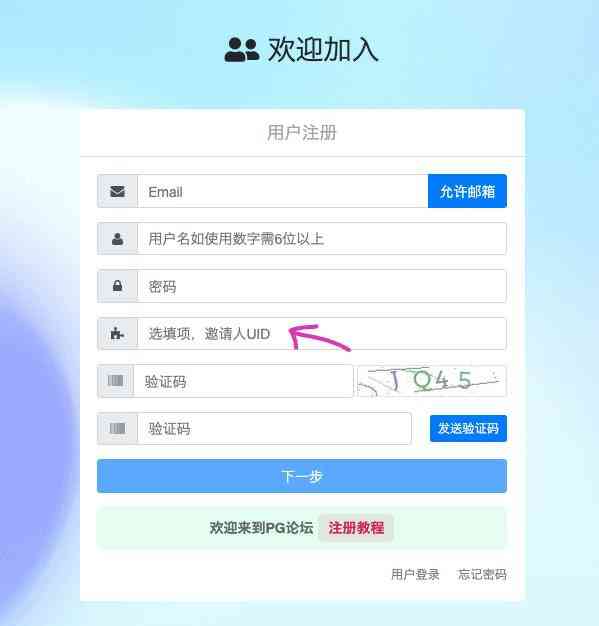The image size is (599, 626).
Task: Go to 用户登录 link
Action: point(415,574)
